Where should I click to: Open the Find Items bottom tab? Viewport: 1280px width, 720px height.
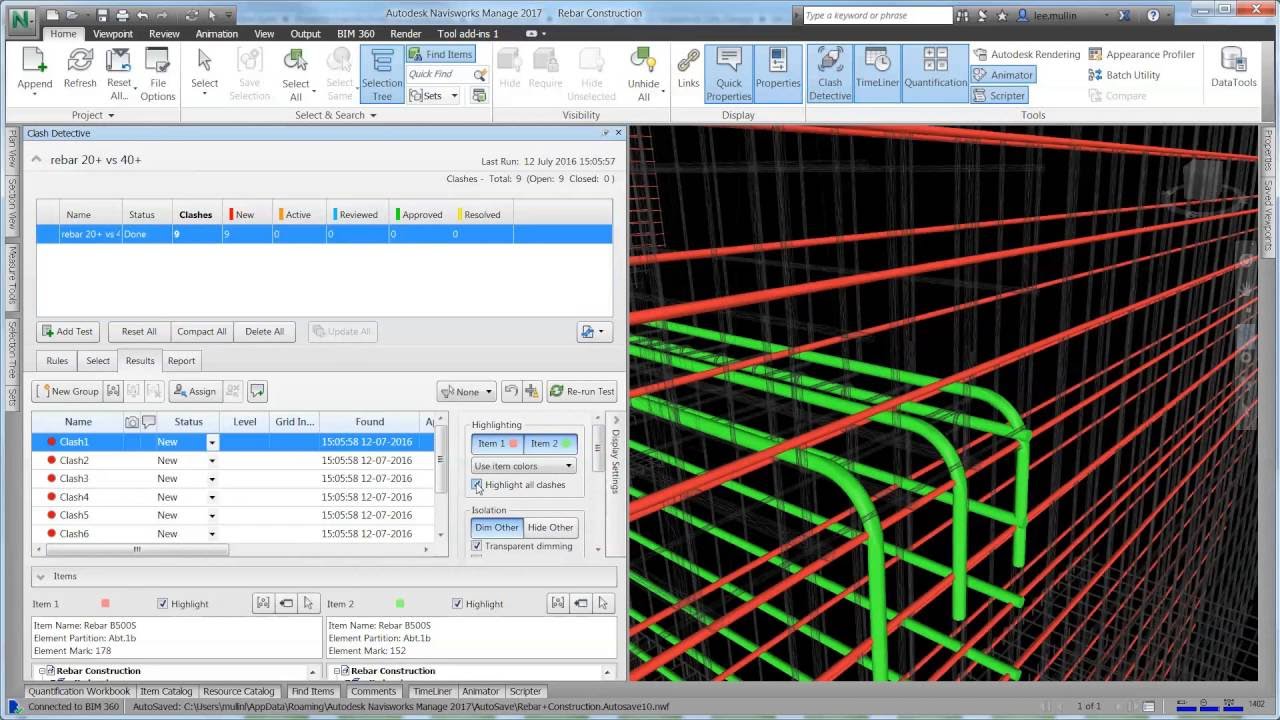coord(313,691)
